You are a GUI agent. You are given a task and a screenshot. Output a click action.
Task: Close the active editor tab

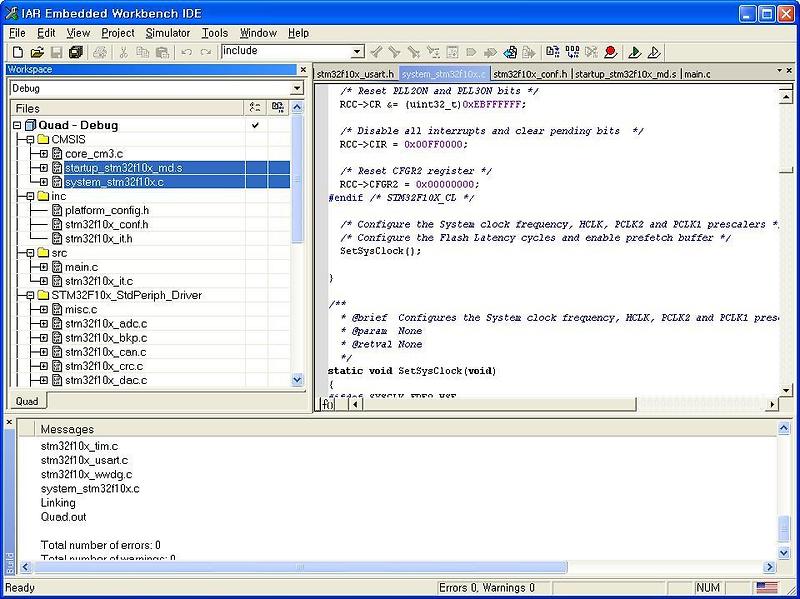pyautogui.click(x=789, y=70)
